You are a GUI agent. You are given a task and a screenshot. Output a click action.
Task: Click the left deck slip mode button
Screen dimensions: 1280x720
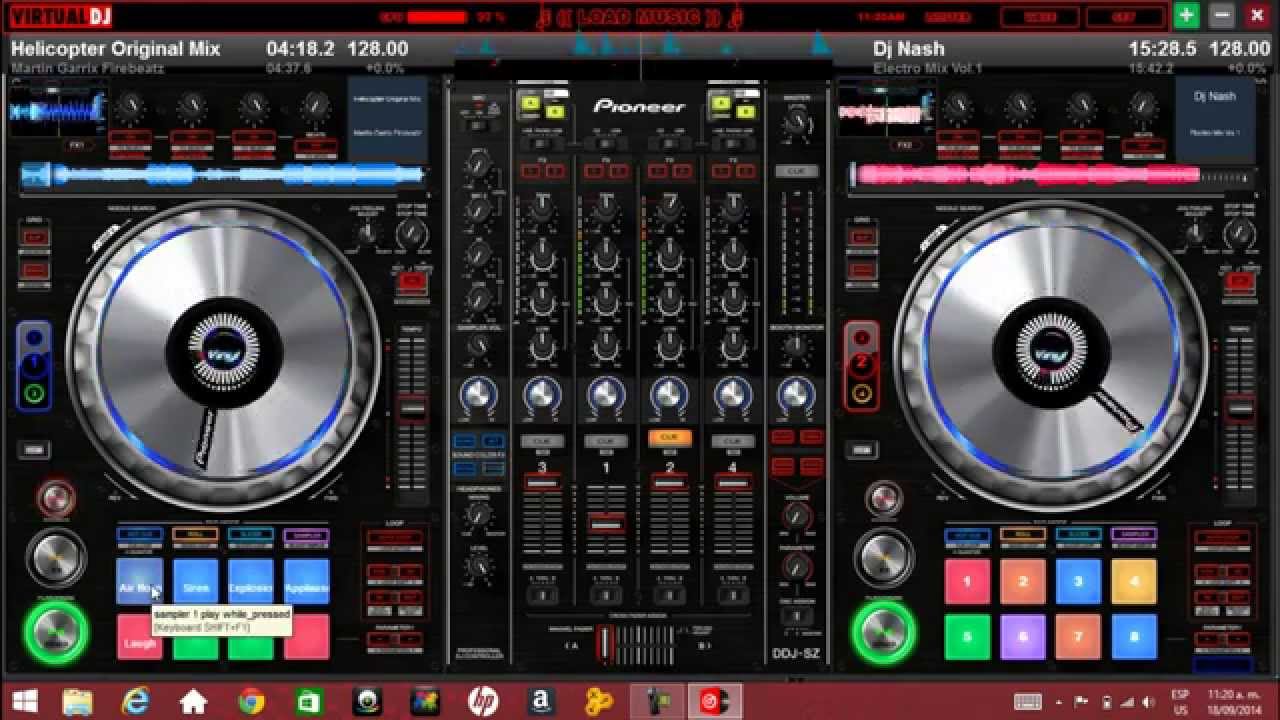34,238
